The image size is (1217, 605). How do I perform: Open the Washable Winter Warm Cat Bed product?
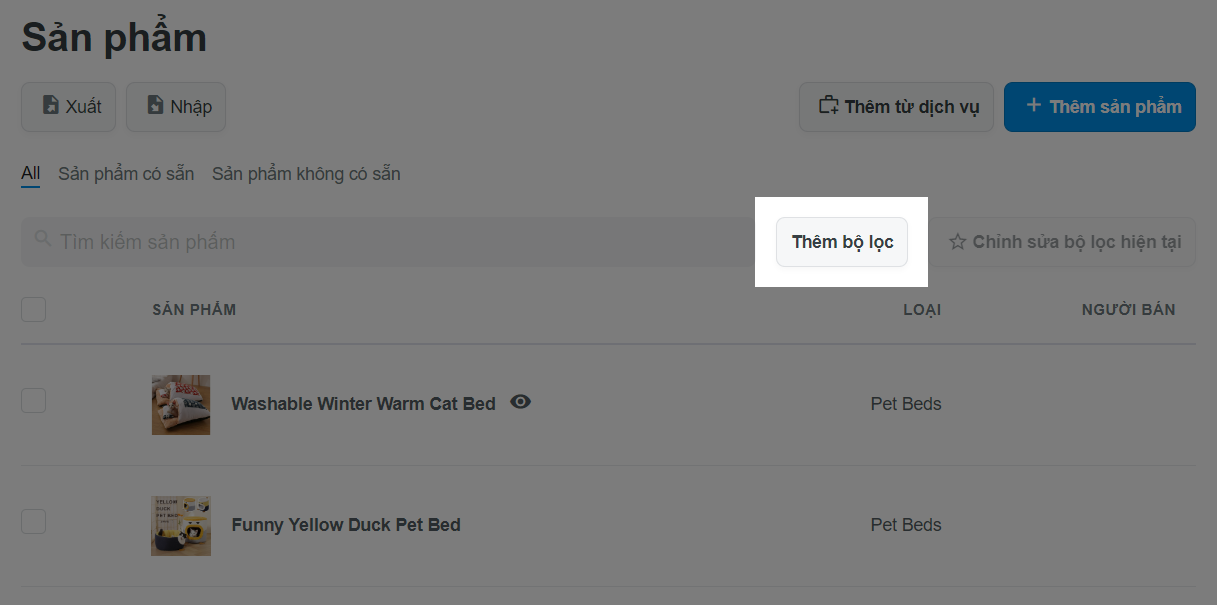363,404
